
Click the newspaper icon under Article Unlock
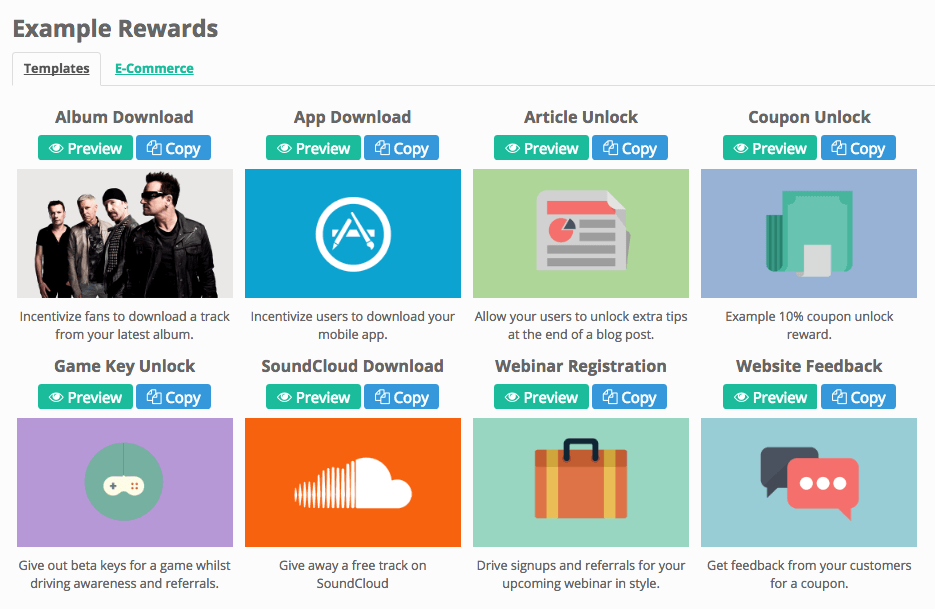tap(581, 233)
